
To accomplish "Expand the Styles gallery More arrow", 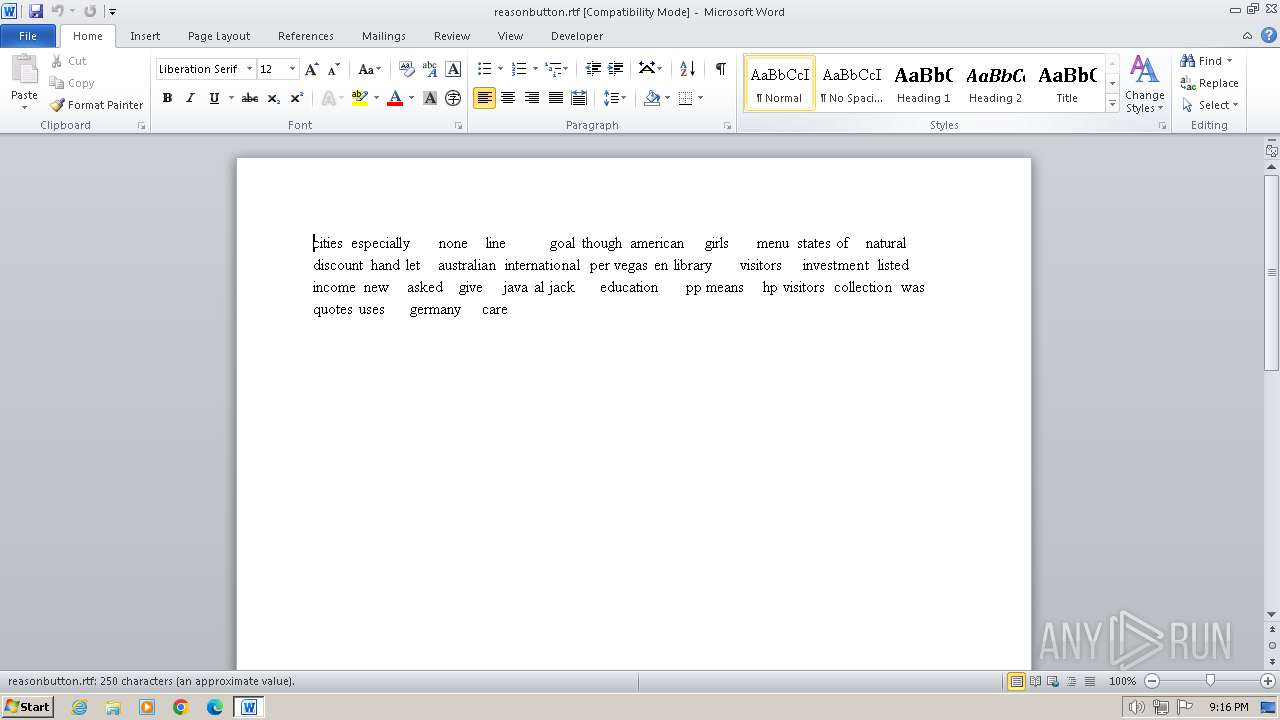I will (x=1112, y=104).
